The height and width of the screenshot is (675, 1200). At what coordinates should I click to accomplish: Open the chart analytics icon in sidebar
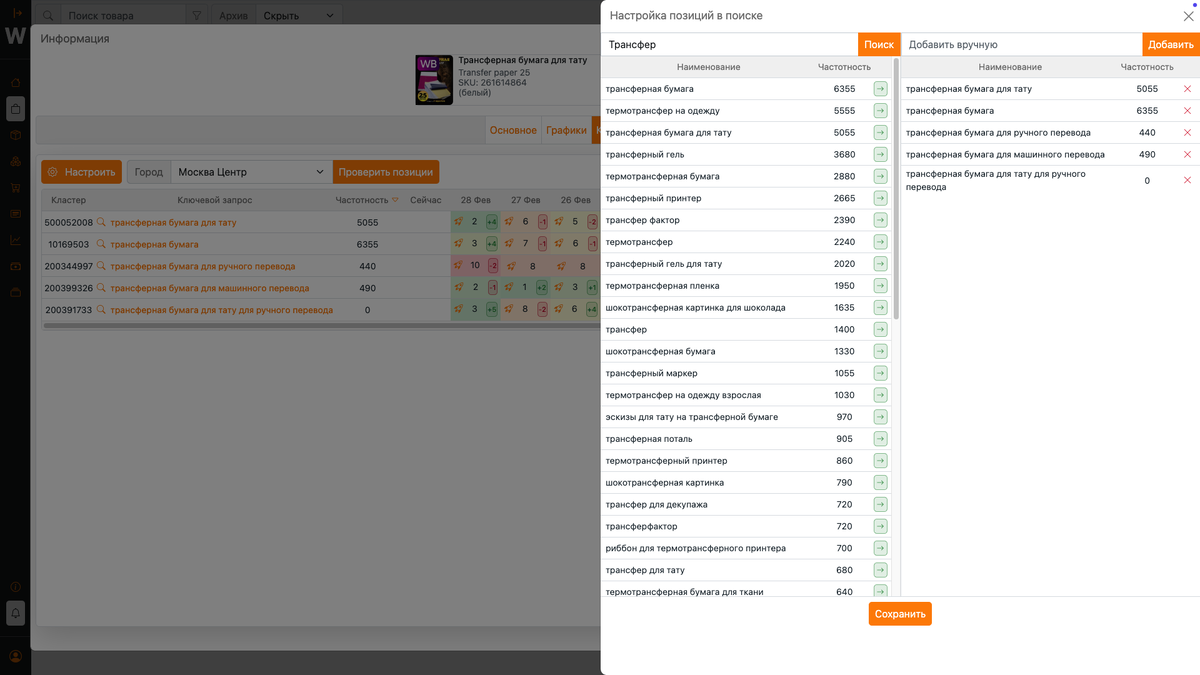15,240
